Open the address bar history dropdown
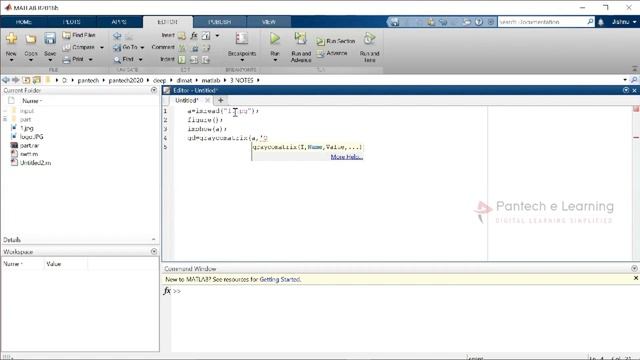The image size is (640, 360). point(625,80)
